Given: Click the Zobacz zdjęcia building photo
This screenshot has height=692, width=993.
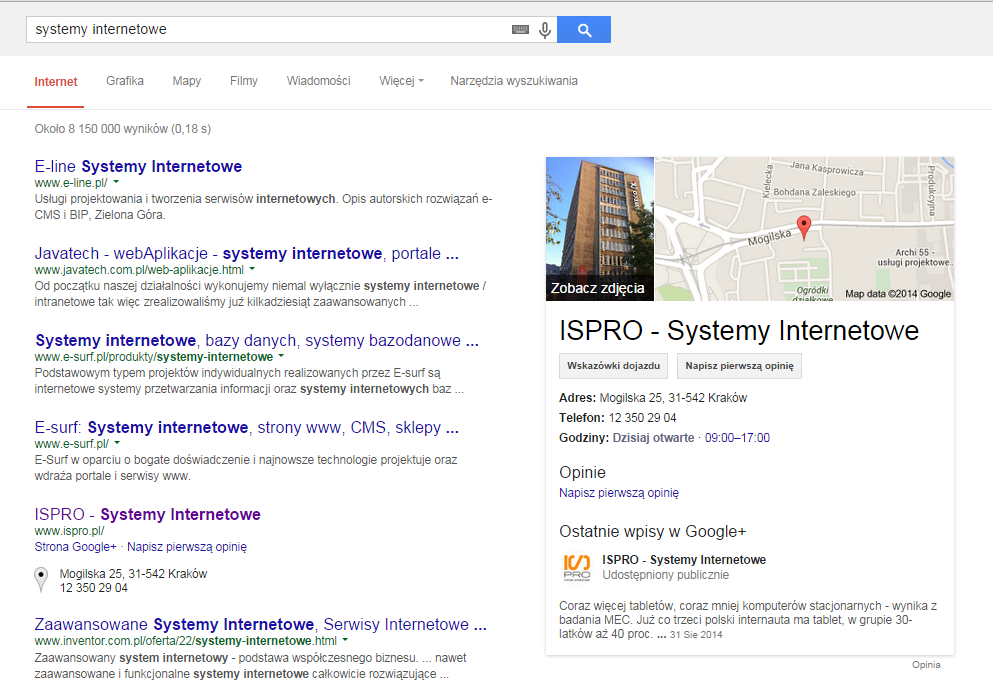Looking at the screenshot, I should pos(600,229).
